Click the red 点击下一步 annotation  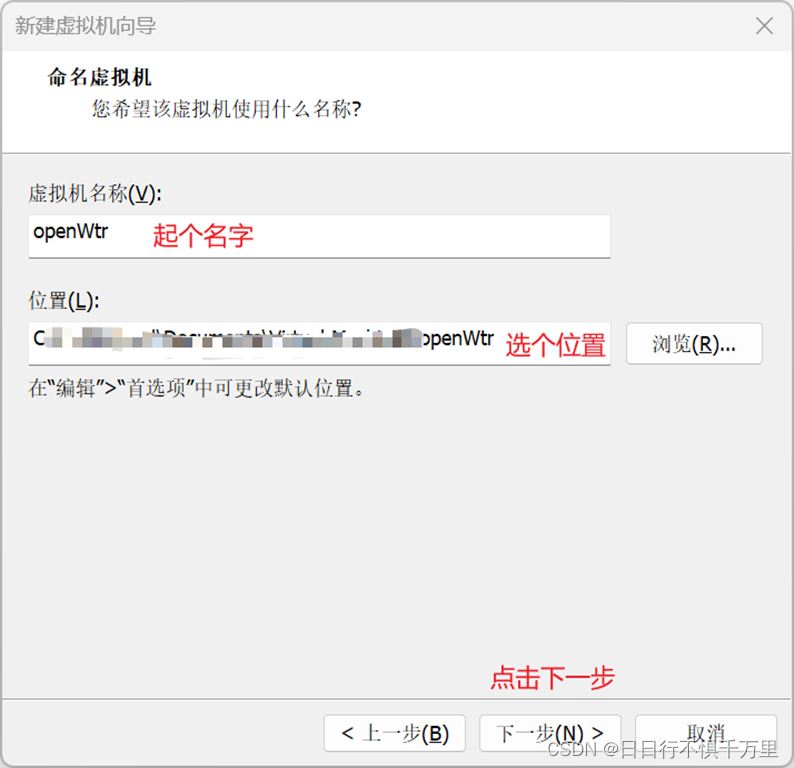(551, 677)
